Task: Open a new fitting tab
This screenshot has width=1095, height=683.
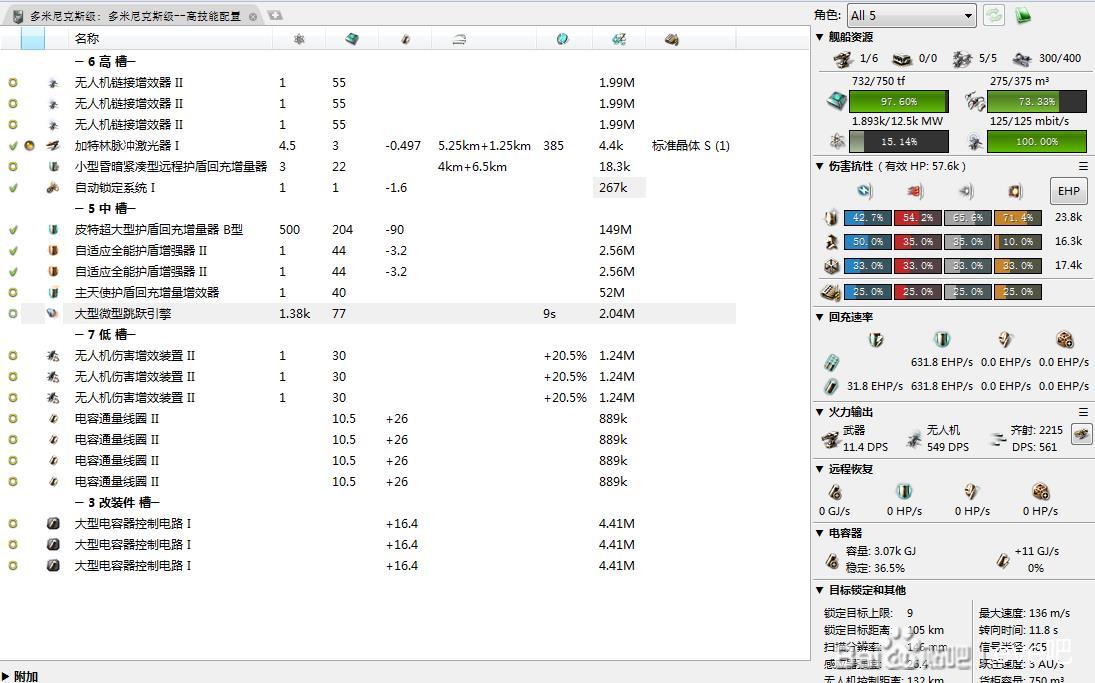Action: 275,15
